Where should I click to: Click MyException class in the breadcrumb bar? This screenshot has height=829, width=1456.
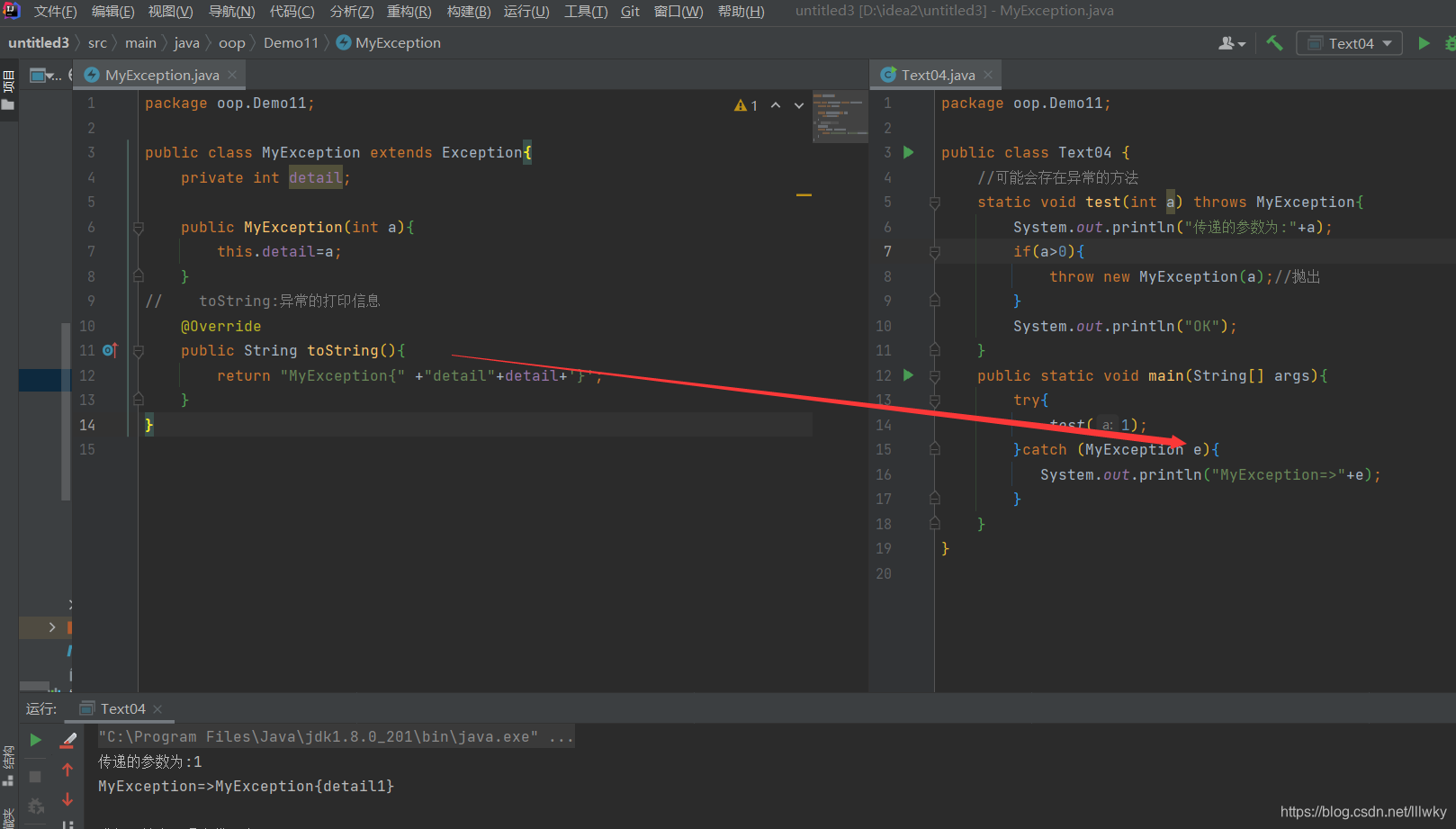point(389,42)
